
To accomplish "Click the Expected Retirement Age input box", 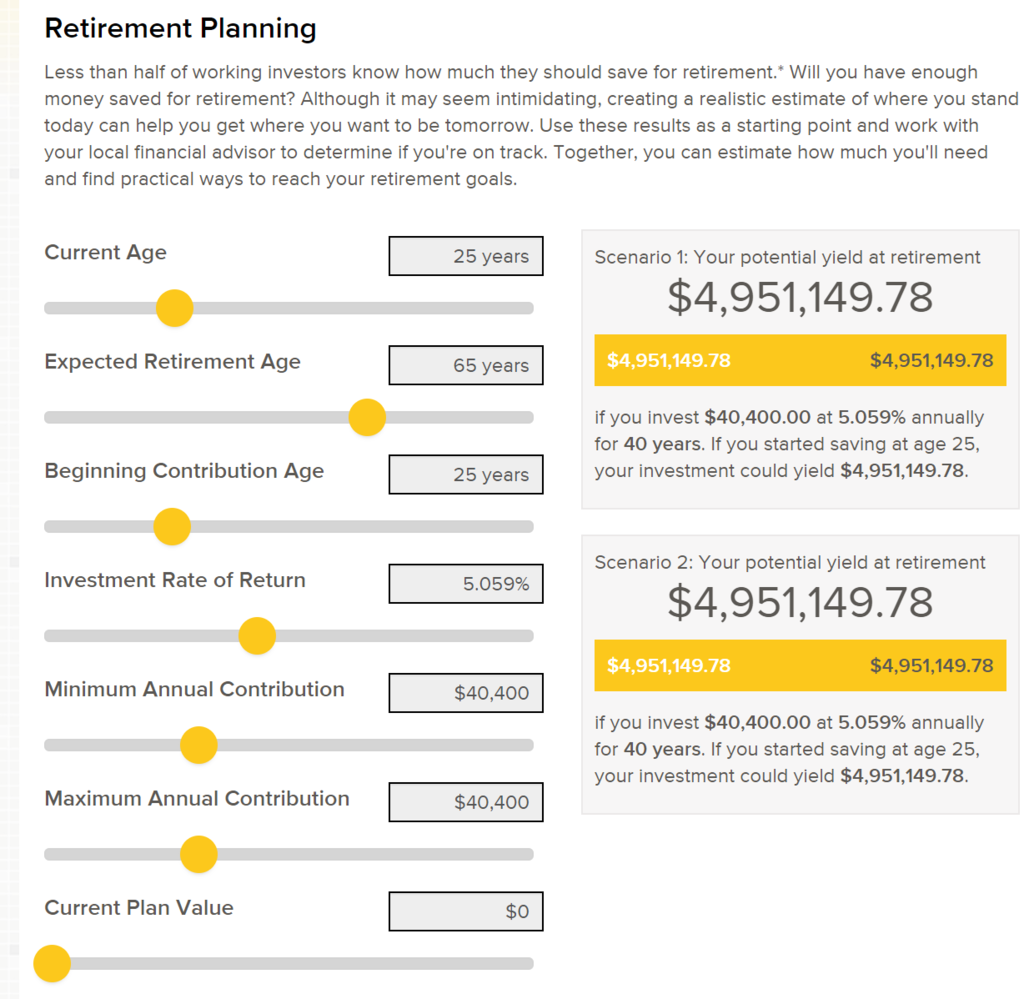I will [x=466, y=365].
